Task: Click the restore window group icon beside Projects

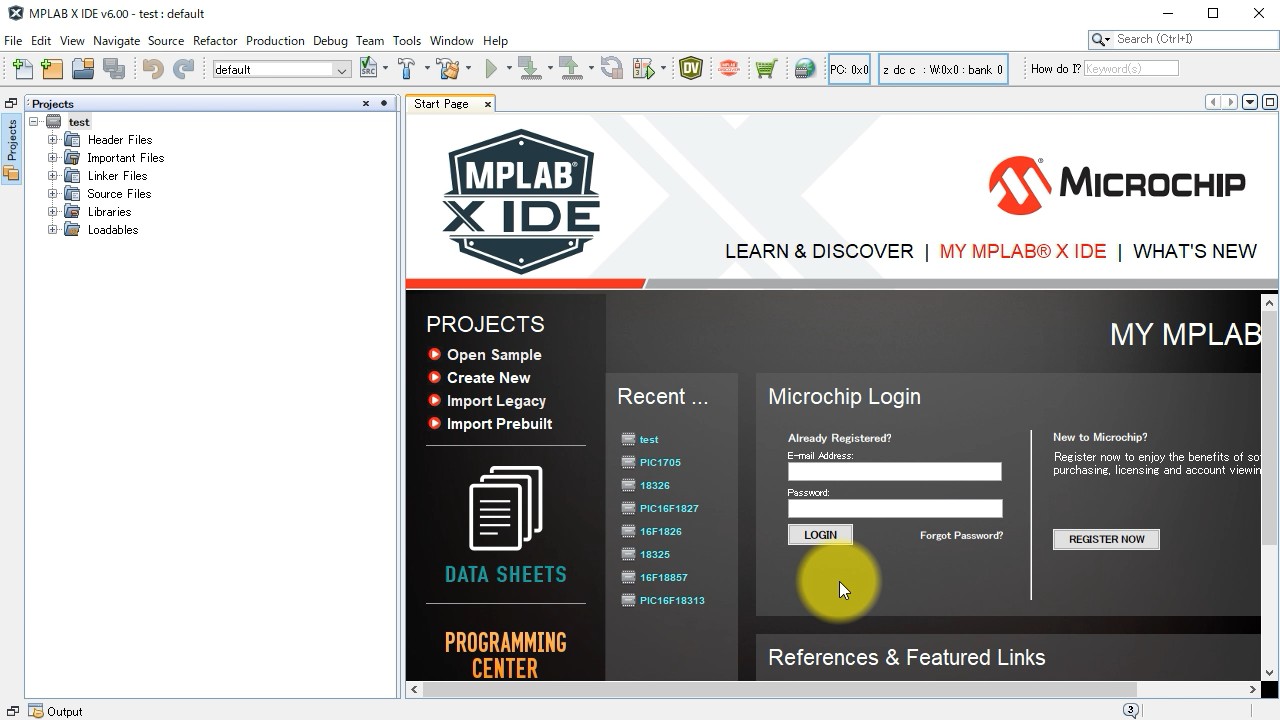Action: (12, 103)
